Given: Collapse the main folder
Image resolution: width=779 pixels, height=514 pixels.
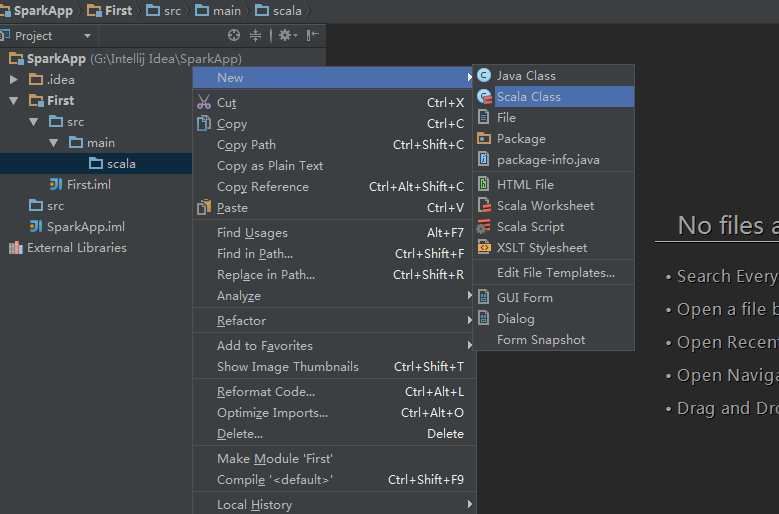Looking at the screenshot, I should point(54,143).
